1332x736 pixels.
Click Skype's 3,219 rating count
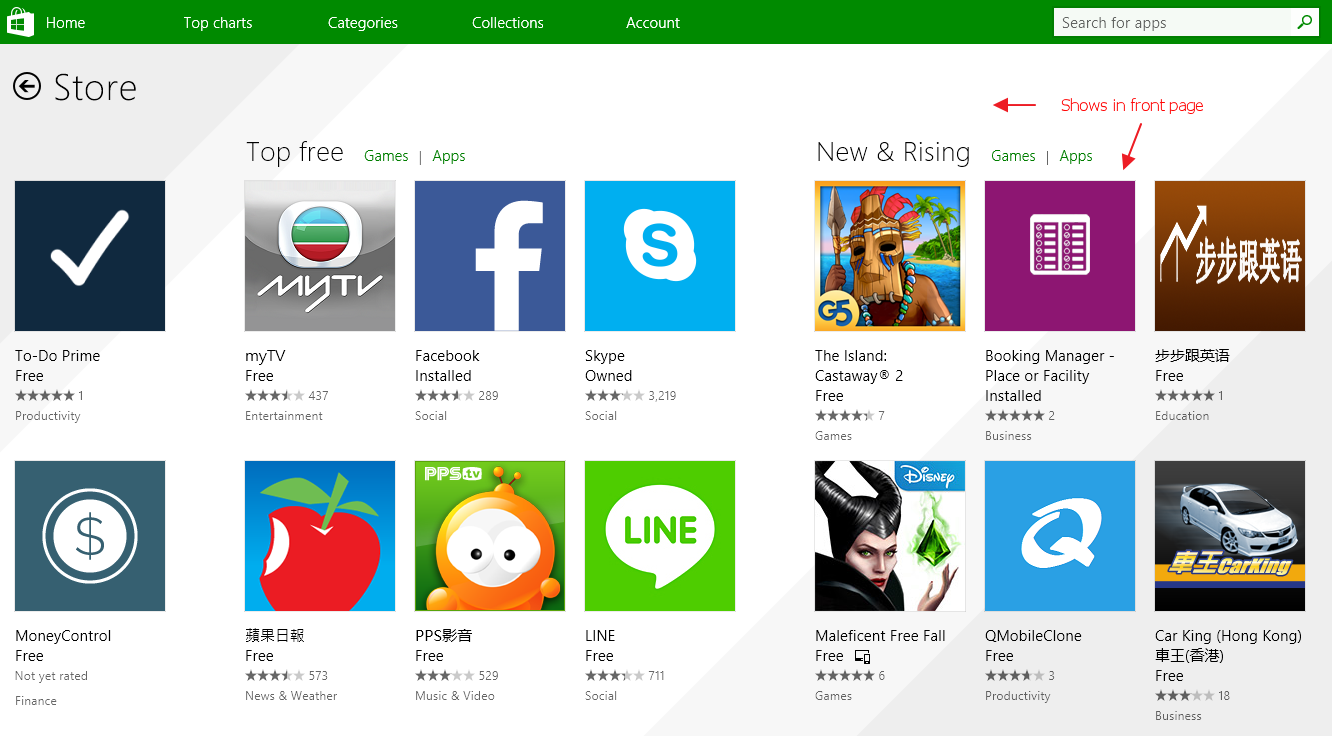[662, 396]
